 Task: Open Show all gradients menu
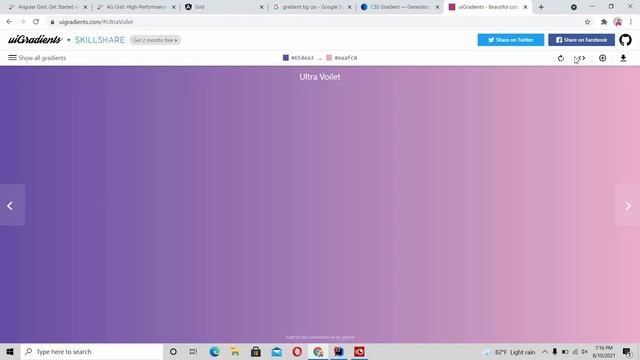click(37, 58)
